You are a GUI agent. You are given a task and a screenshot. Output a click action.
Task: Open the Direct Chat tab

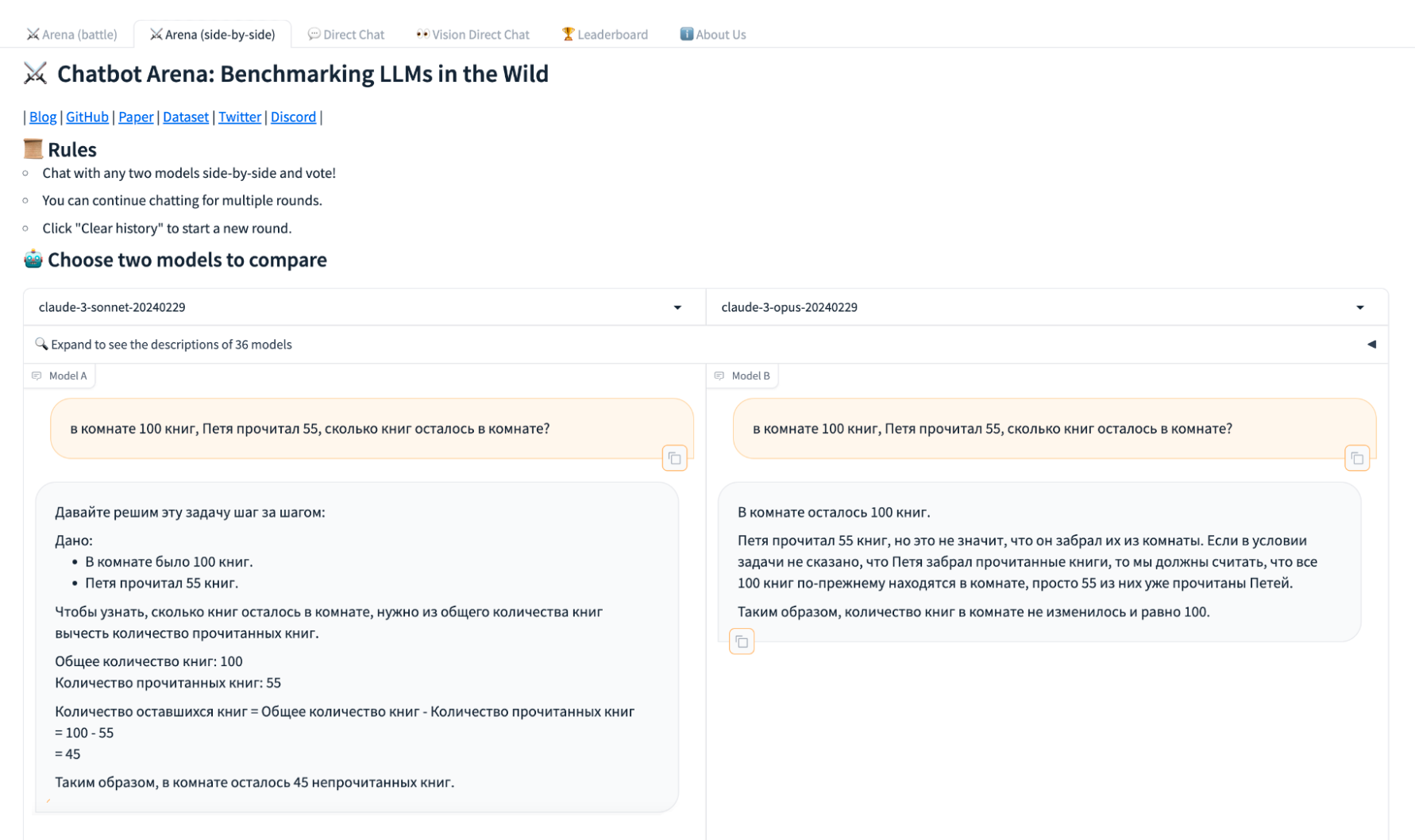pos(346,35)
